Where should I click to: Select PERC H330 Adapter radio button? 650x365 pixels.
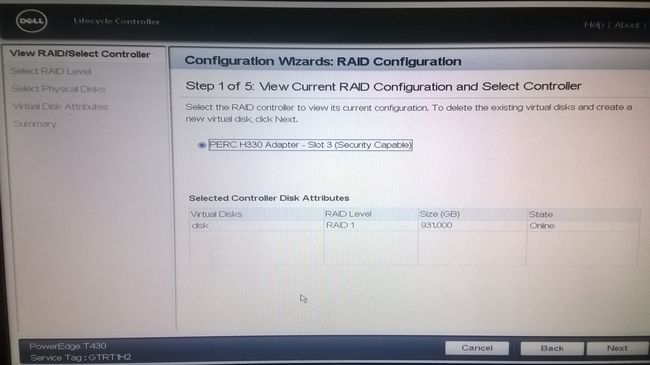pos(202,145)
